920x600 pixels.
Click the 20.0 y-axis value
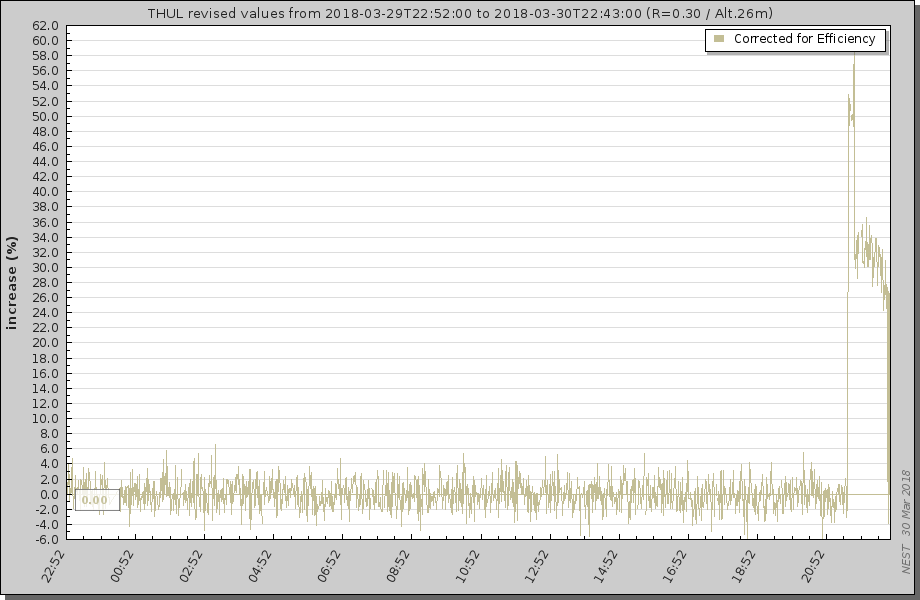coord(47,343)
